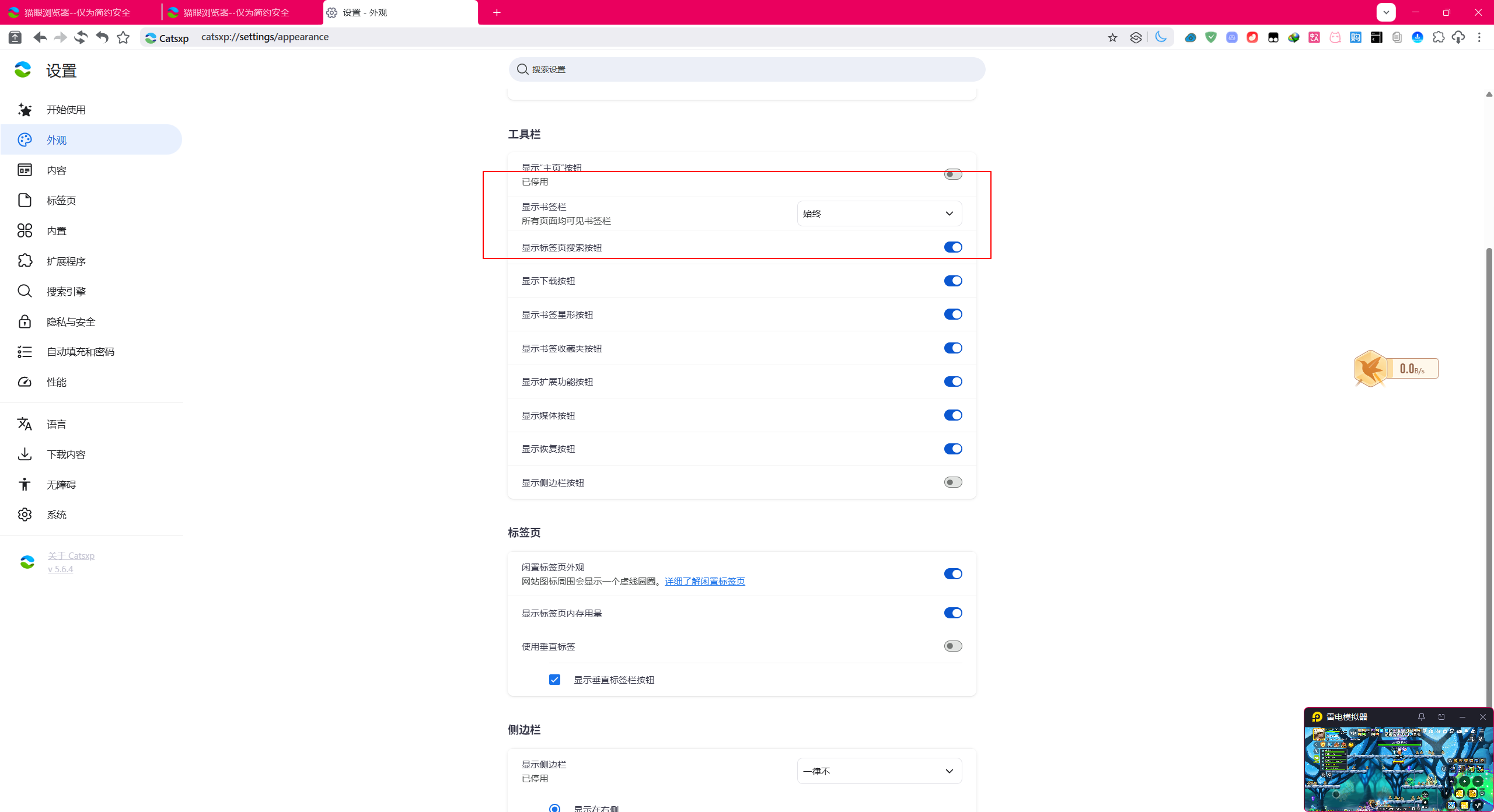This screenshot has width=1494, height=812.
Task: Enable 显示侧边栏按钮 switch
Action: pyautogui.click(x=952, y=482)
